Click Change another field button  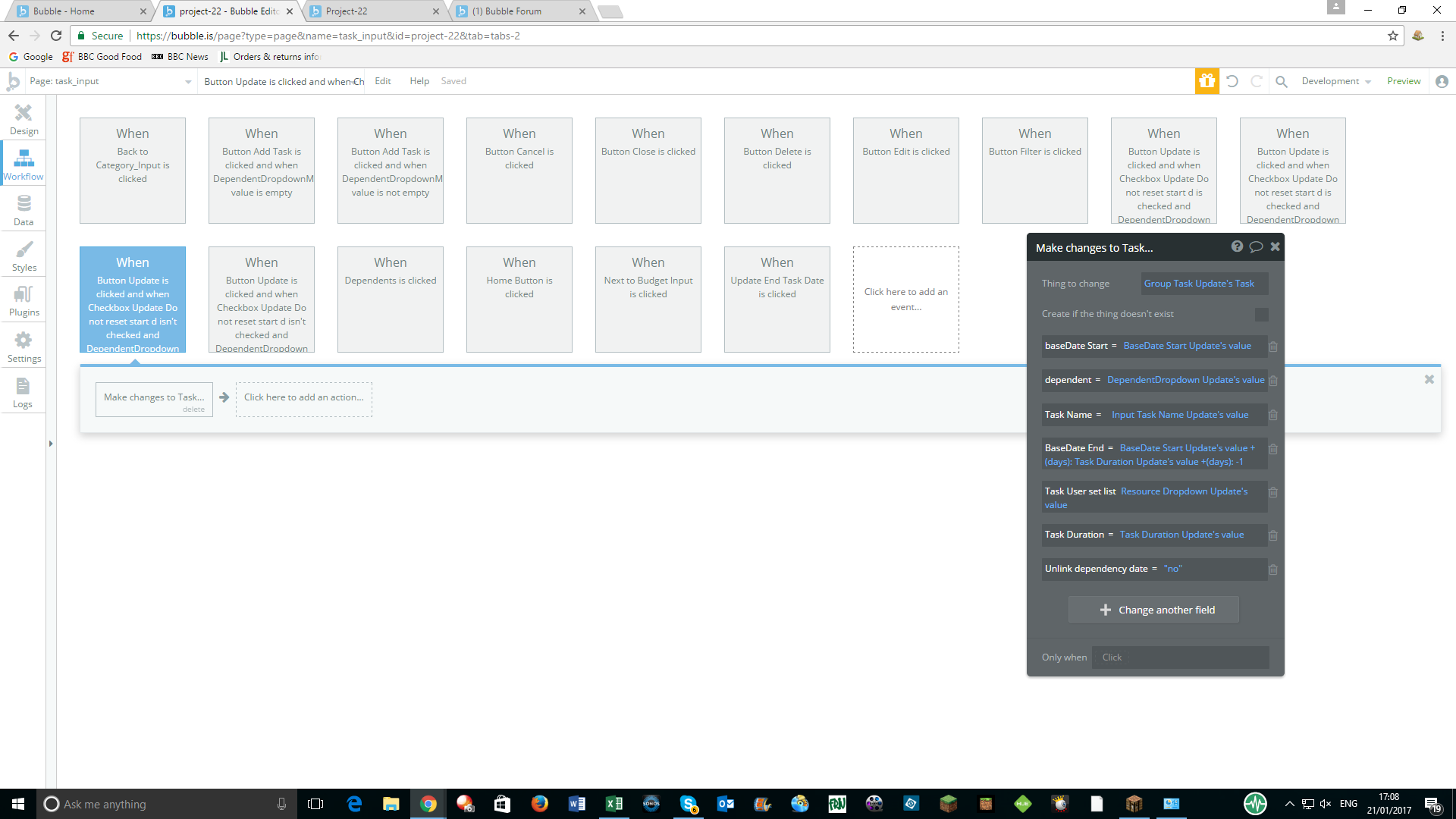coord(1153,610)
